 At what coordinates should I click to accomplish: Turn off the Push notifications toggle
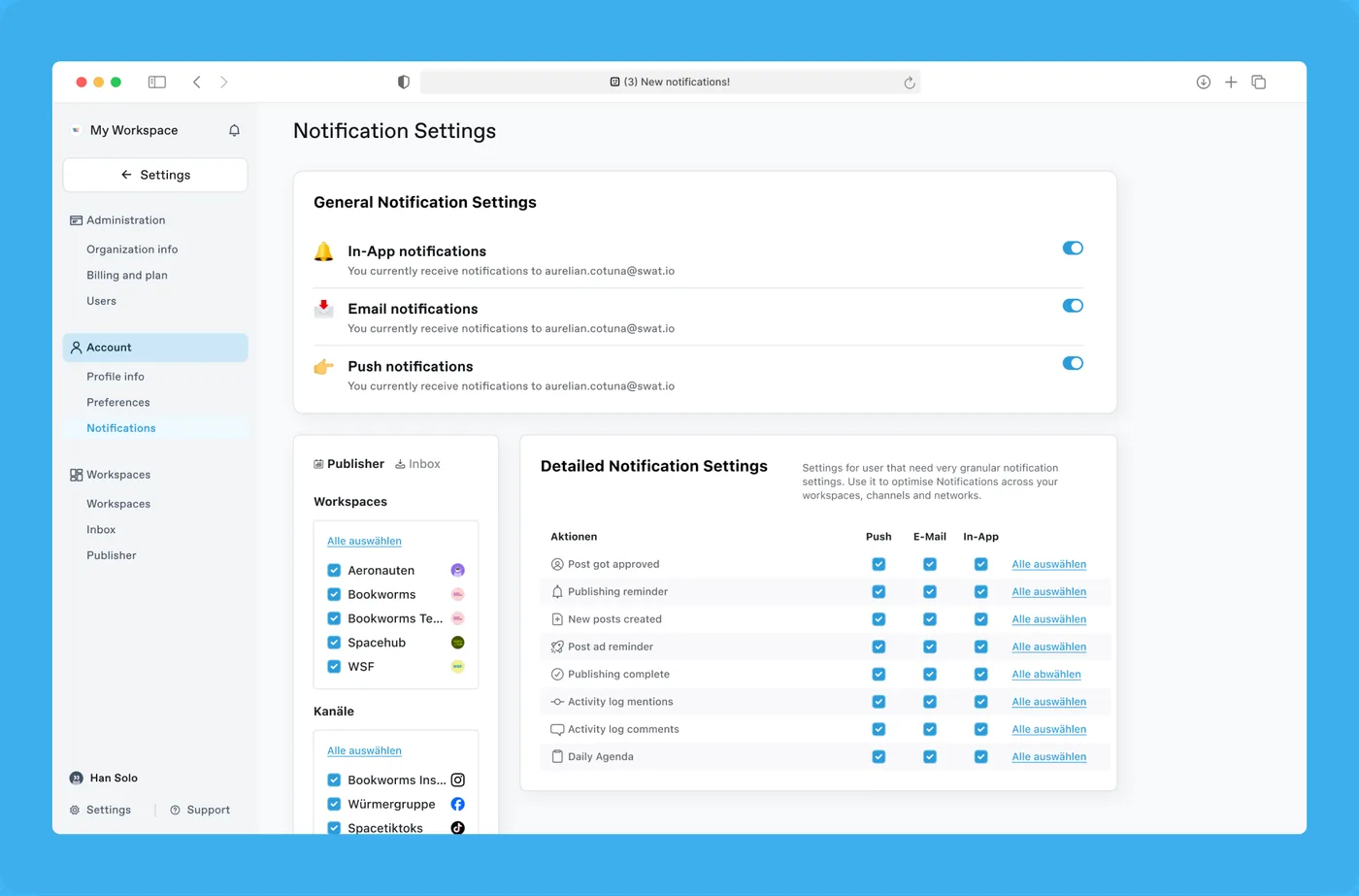pyautogui.click(x=1073, y=364)
